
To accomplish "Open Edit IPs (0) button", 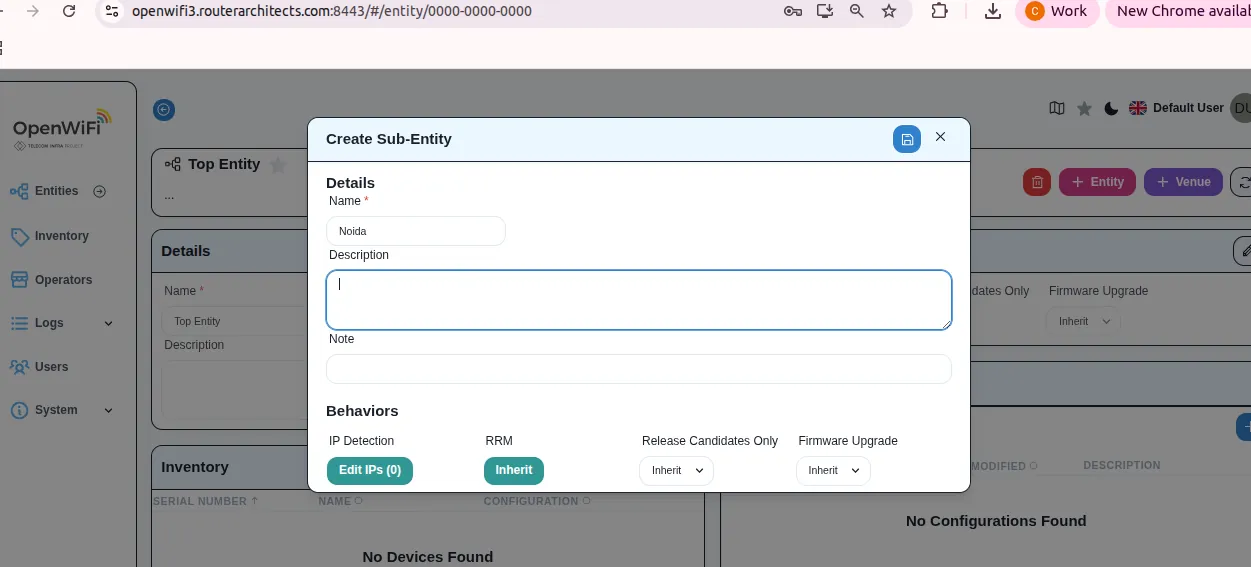I will pyautogui.click(x=370, y=470).
